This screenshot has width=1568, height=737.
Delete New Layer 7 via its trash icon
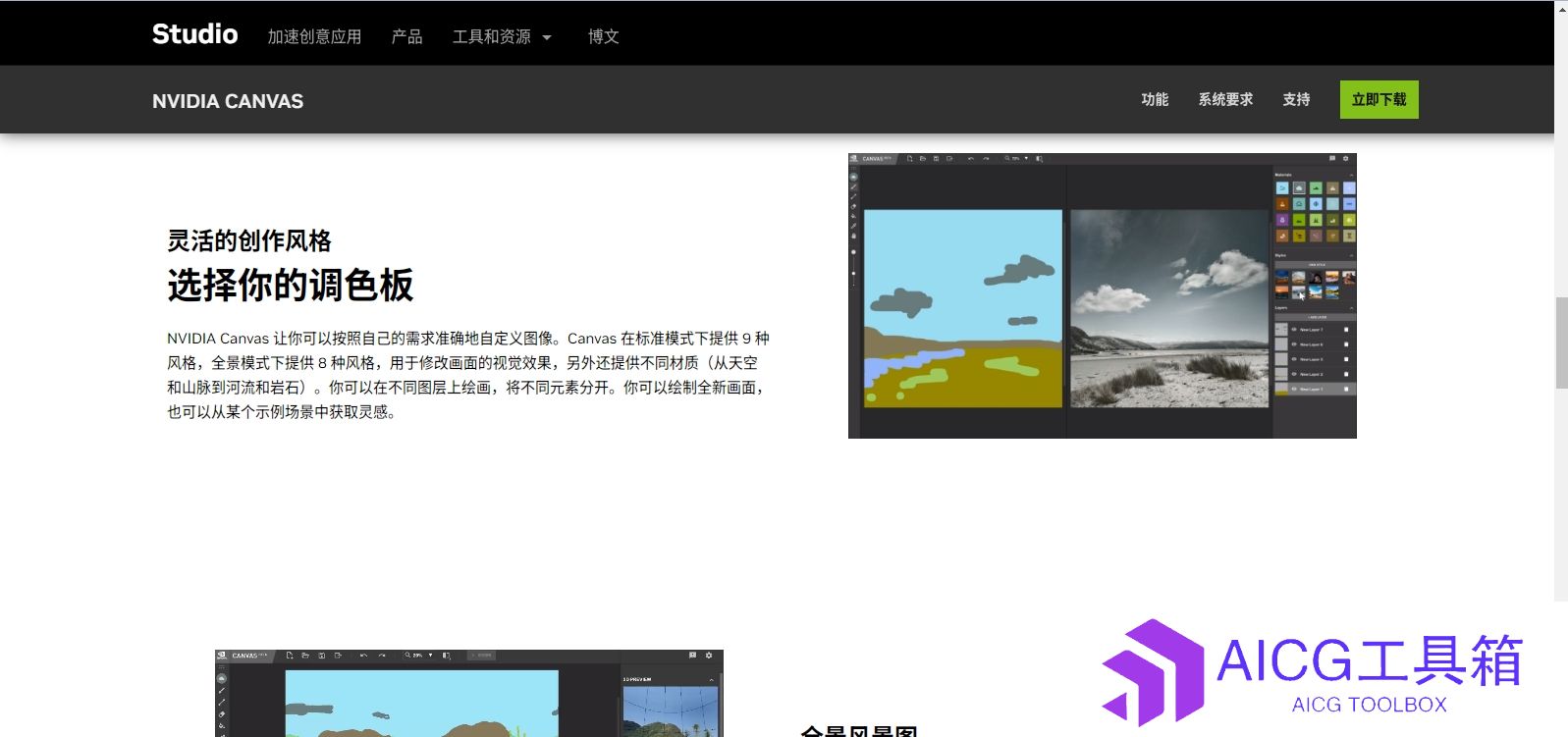click(x=1346, y=330)
